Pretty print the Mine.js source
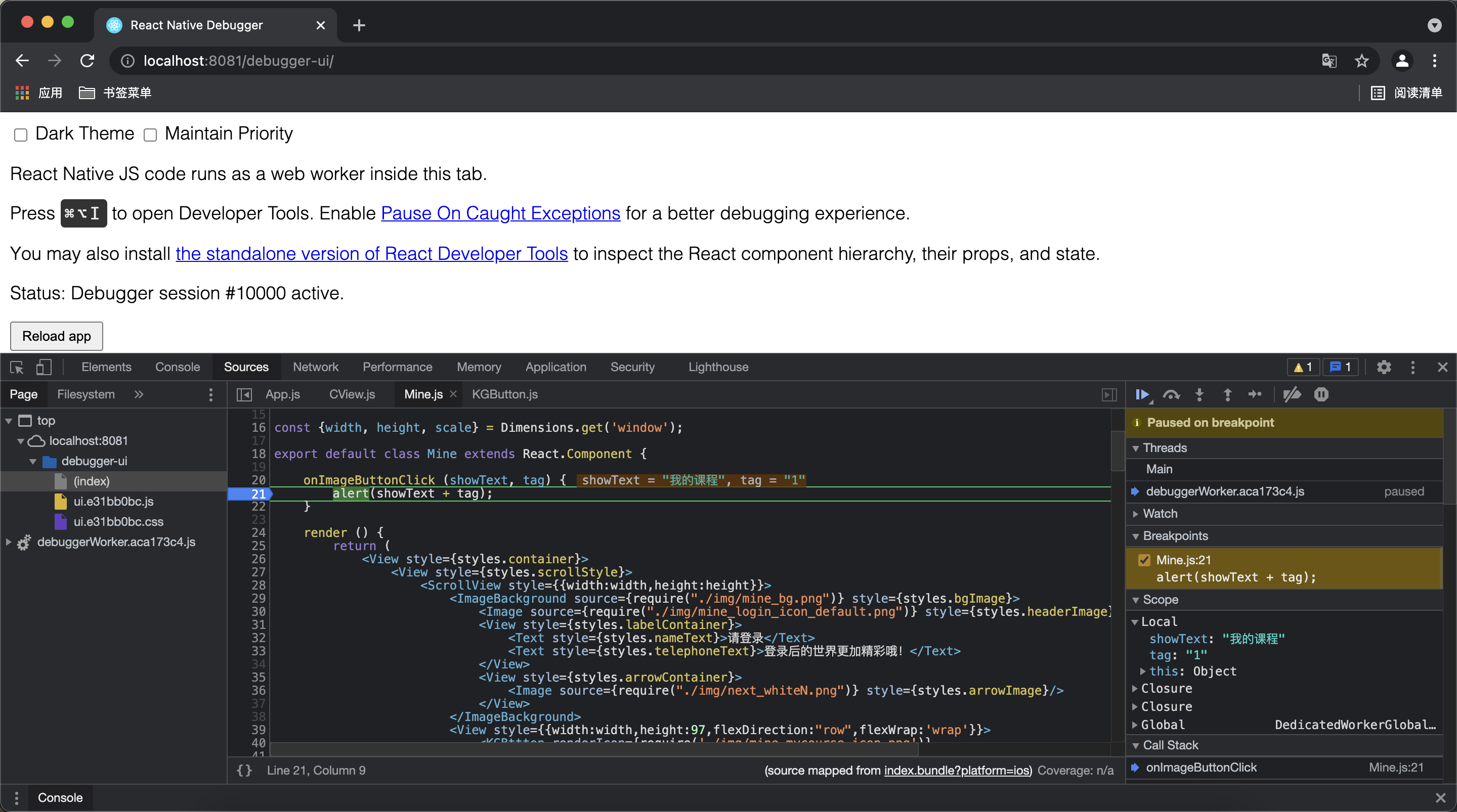The width and height of the screenshot is (1457, 812). 244,770
